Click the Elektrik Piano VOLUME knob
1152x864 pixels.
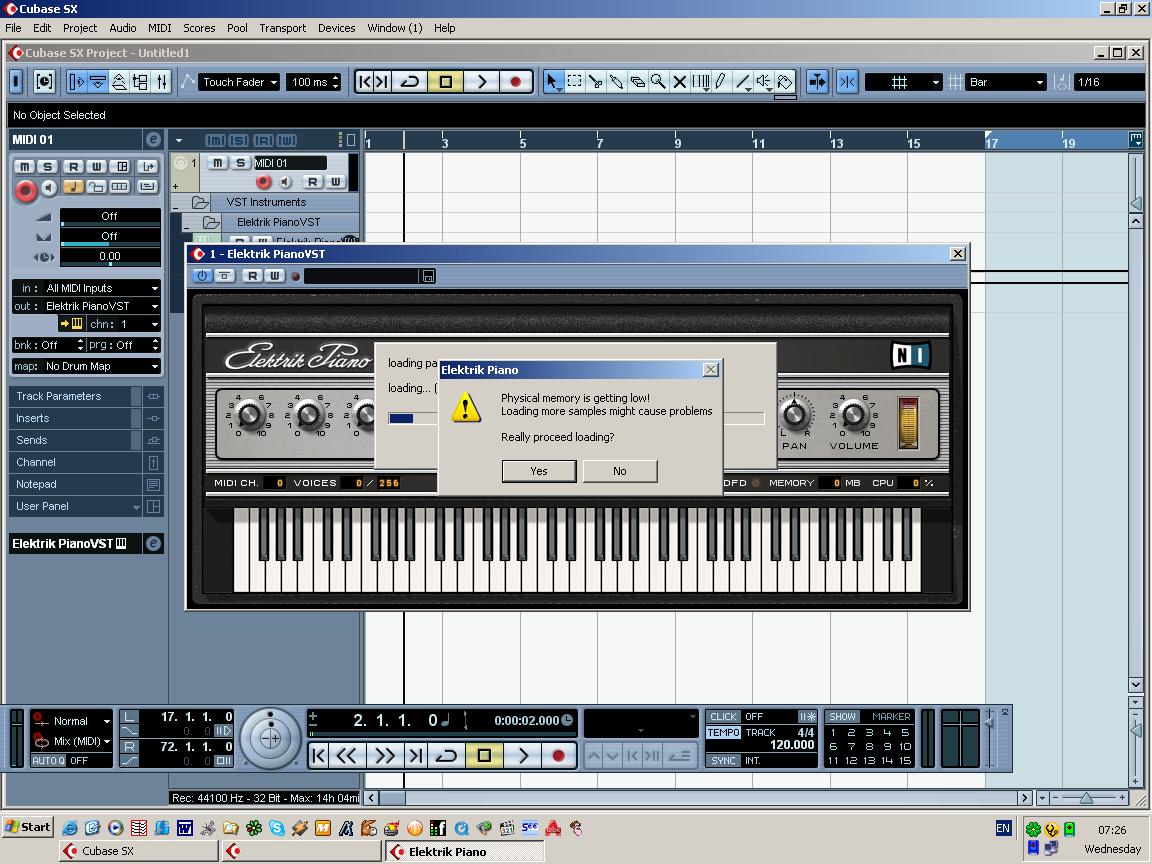pyautogui.click(x=854, y=415)
